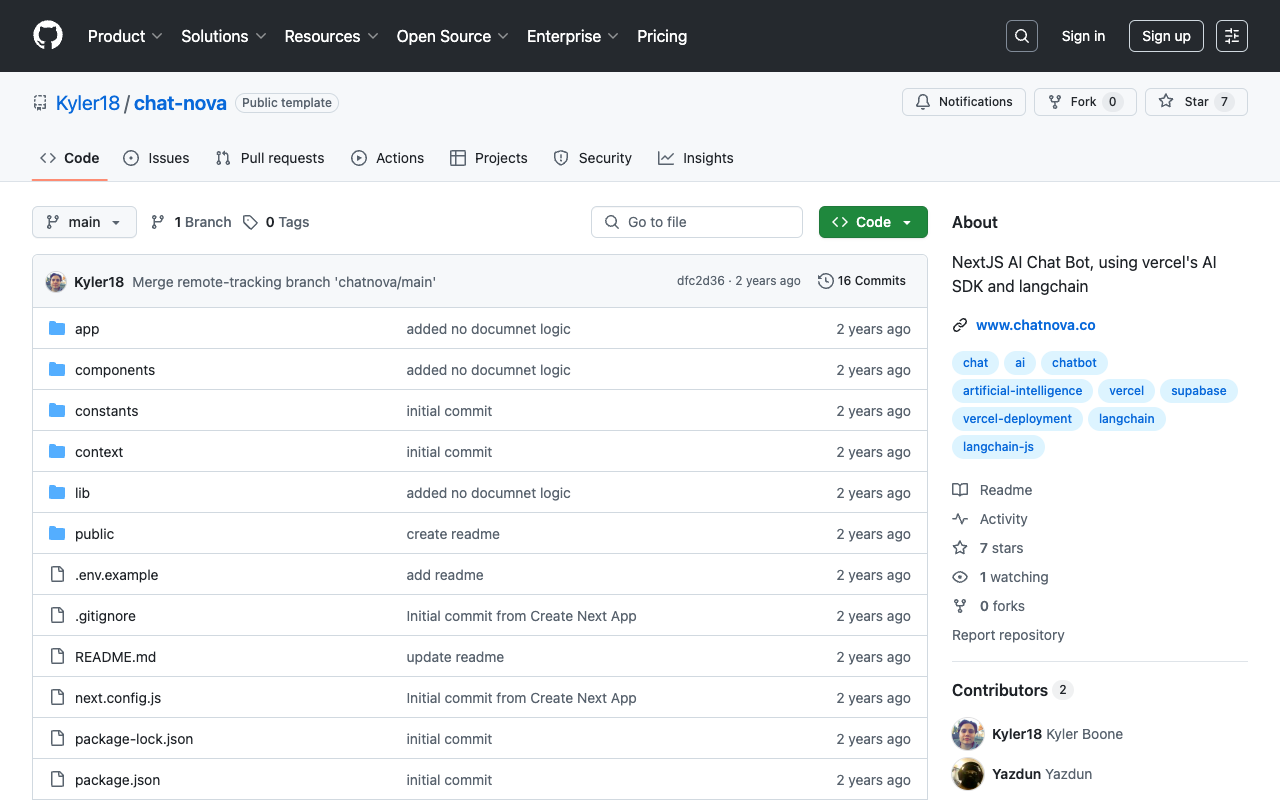Click the commit history clock icon
The height and width of the screenshot is (800, 1280).
825,281
